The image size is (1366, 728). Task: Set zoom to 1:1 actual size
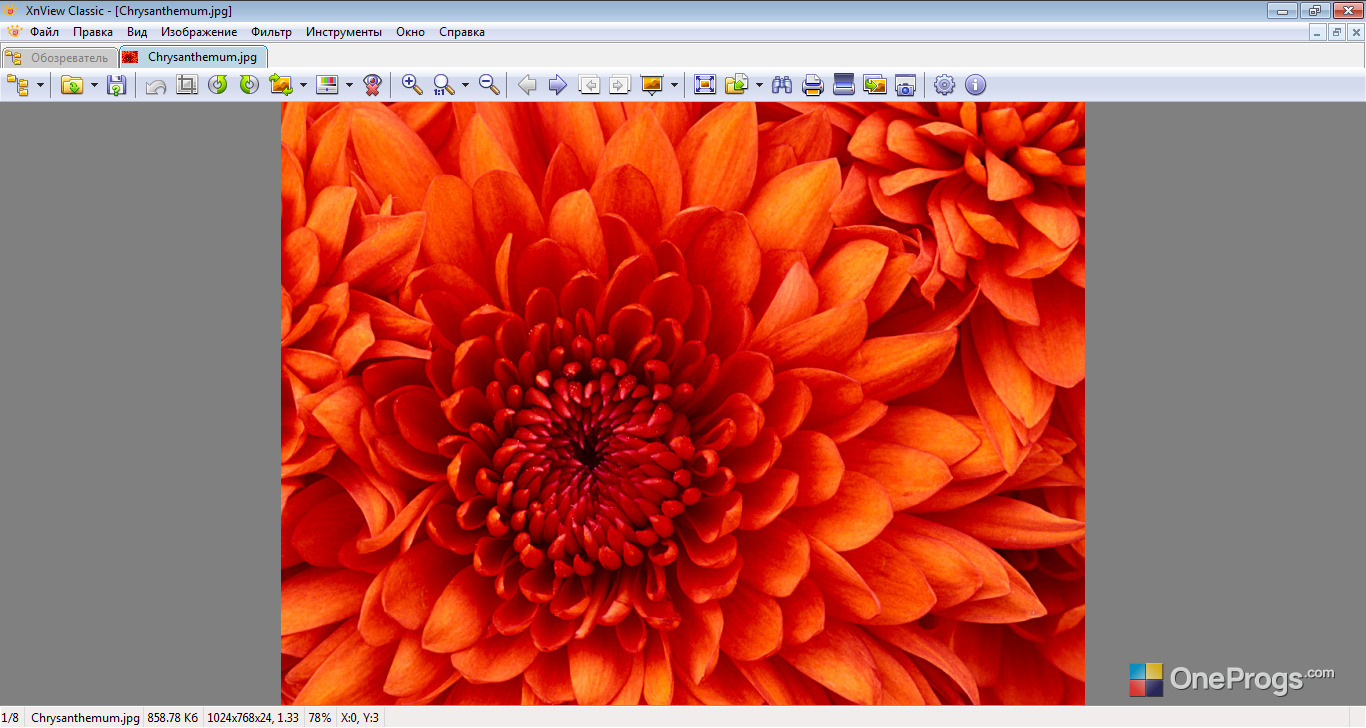tap(443, 85)
